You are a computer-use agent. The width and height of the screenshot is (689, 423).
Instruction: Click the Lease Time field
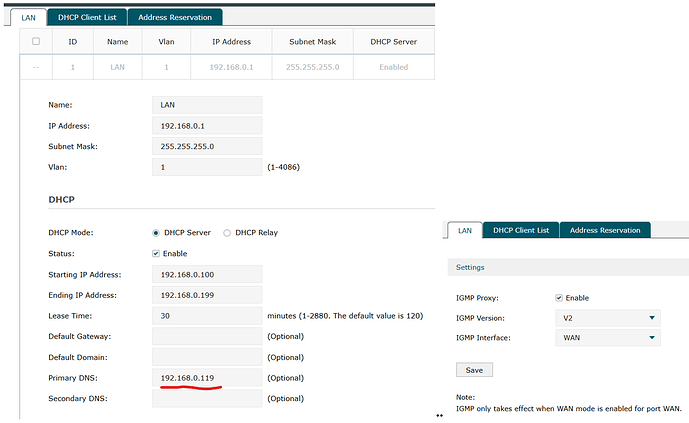click(207, 316)
